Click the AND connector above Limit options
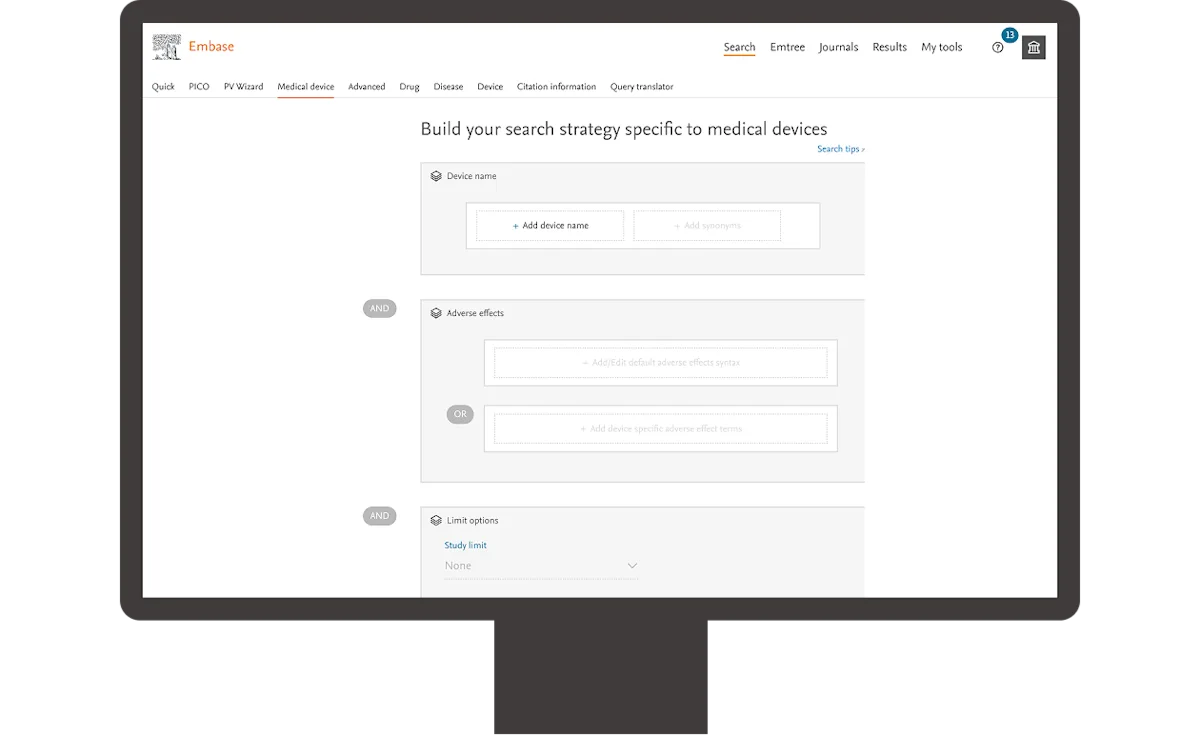This screenshot has height=735, width=1200. coord(379,516)
